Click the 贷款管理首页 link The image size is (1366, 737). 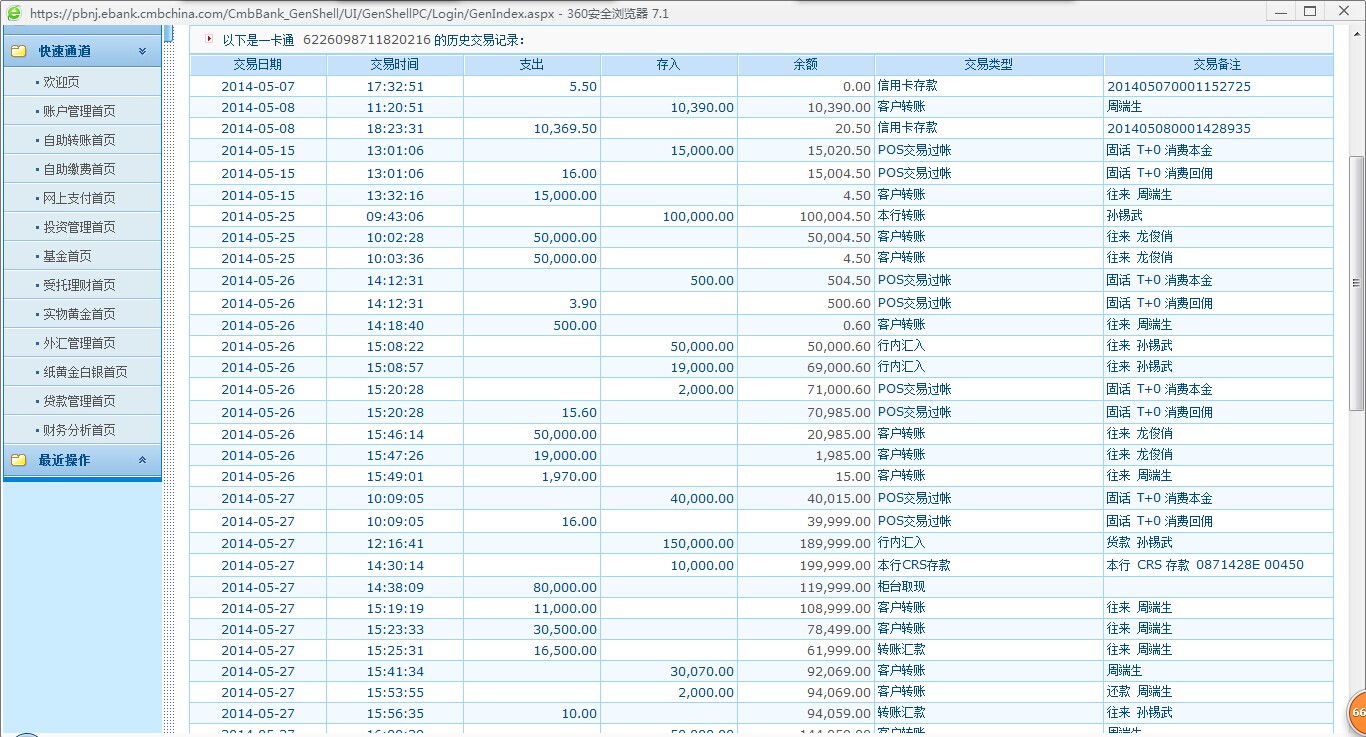click(79, 401)
